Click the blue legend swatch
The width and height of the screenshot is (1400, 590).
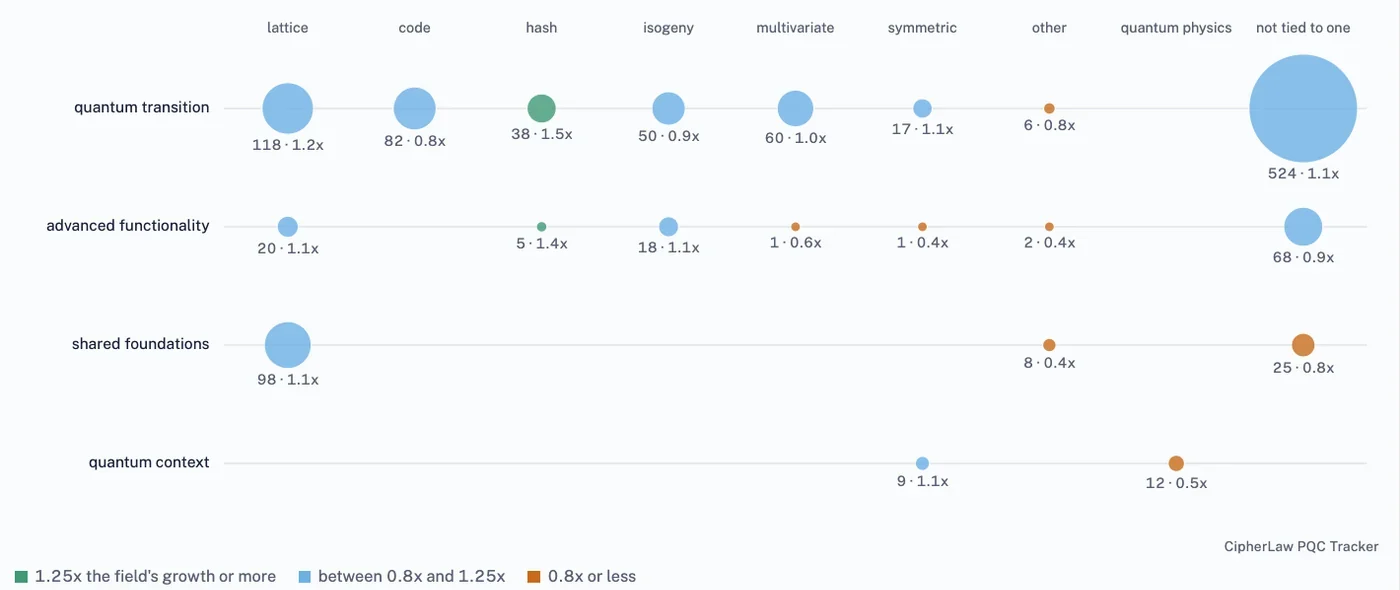coord(305,577)
